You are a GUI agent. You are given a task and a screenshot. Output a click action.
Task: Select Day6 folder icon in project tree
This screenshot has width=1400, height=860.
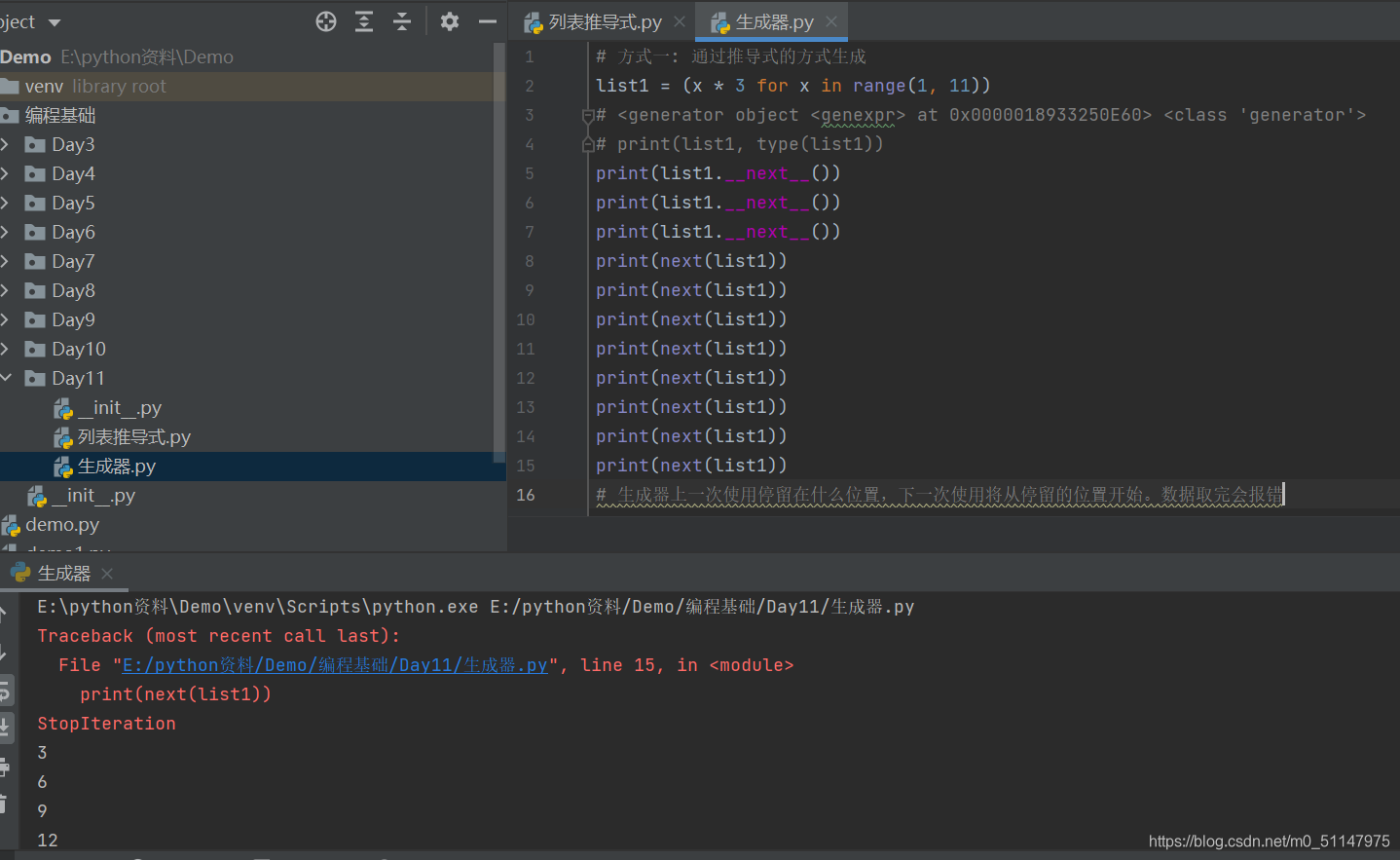coord(35,233)
